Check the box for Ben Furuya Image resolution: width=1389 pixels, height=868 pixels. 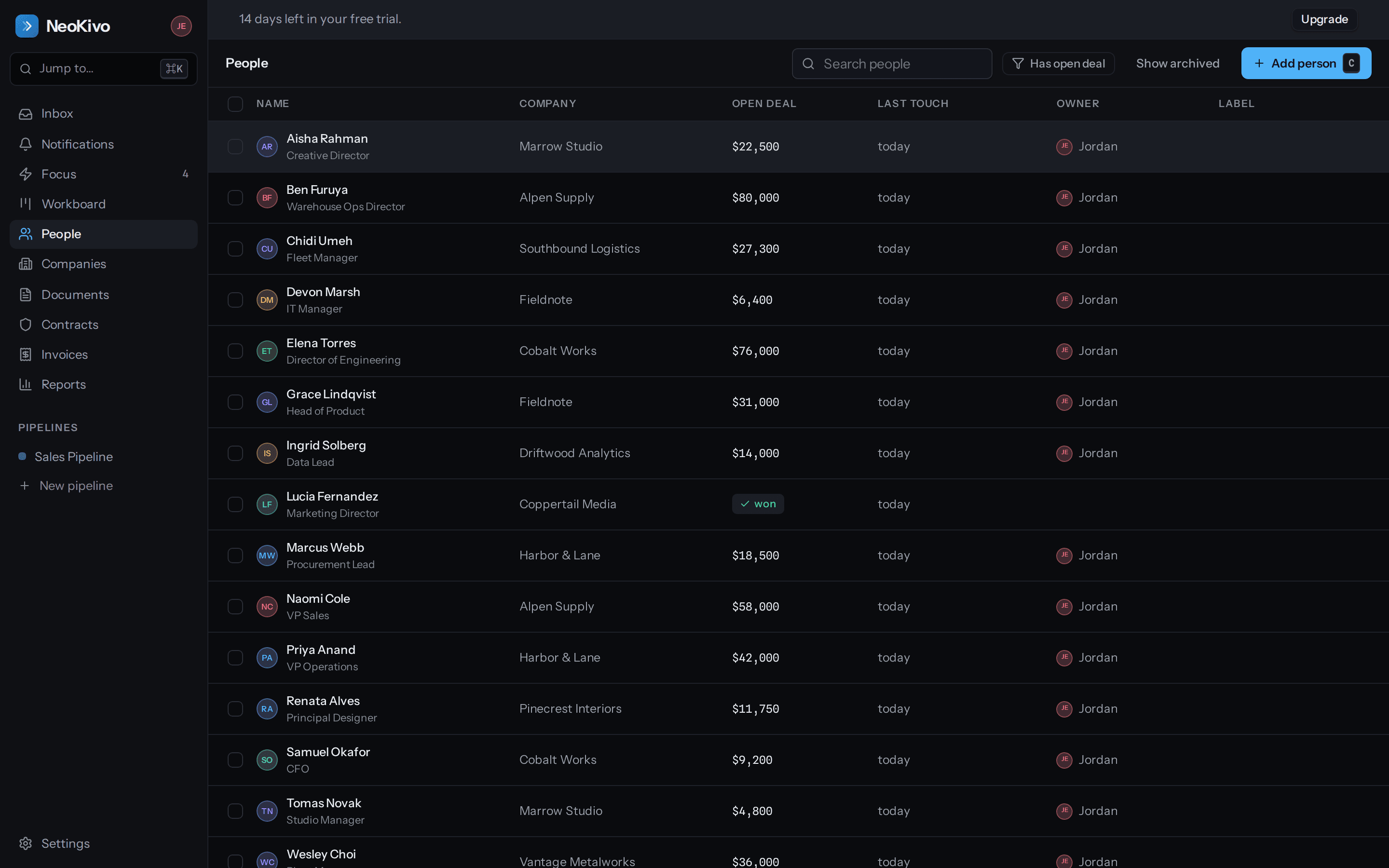pos(235,198)
